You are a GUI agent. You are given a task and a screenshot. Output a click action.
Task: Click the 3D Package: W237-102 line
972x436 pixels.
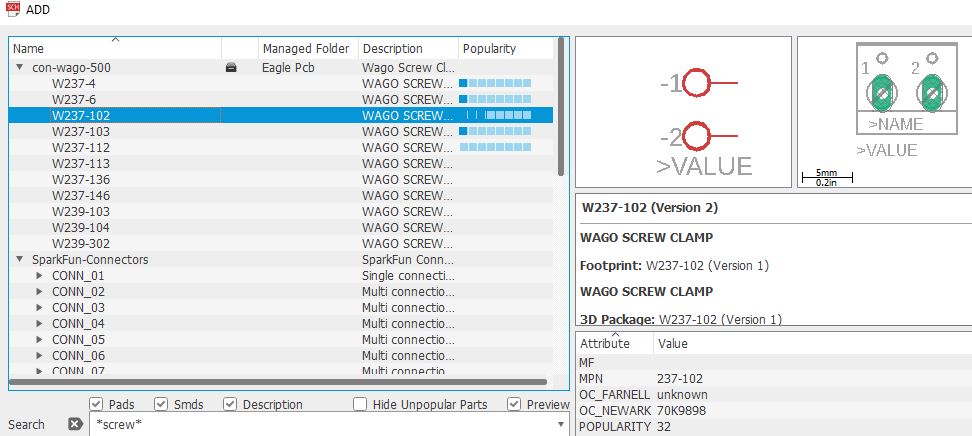681,319
